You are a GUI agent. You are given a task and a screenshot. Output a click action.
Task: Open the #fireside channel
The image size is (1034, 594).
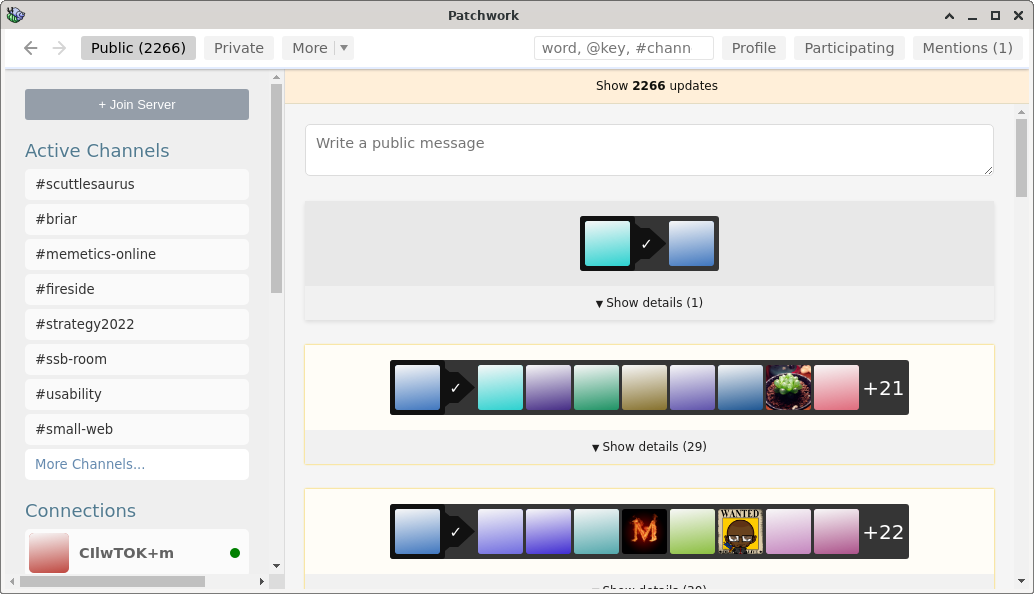pos(137,289)
